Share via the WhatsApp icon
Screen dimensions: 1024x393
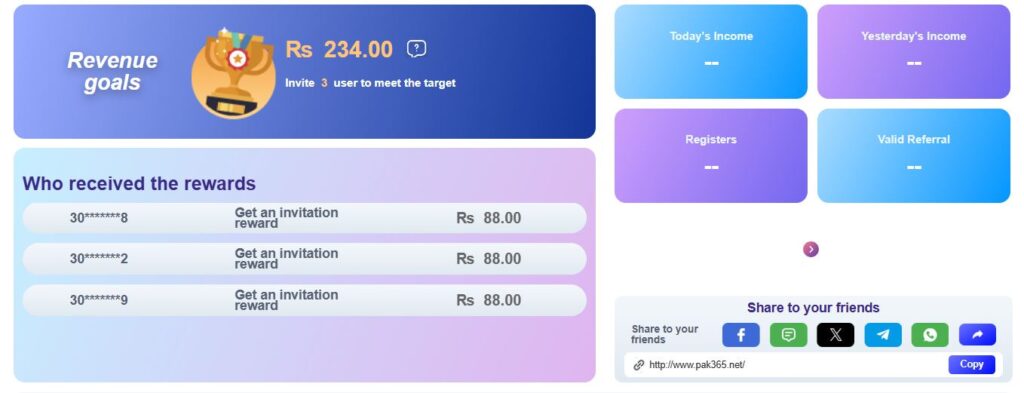tap(930, 335)
